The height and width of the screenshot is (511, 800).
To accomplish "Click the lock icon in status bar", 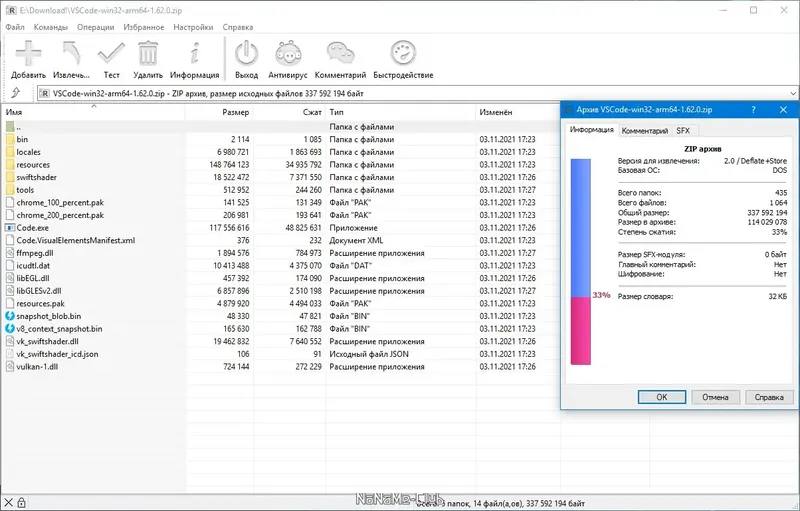I will (21, 503).
